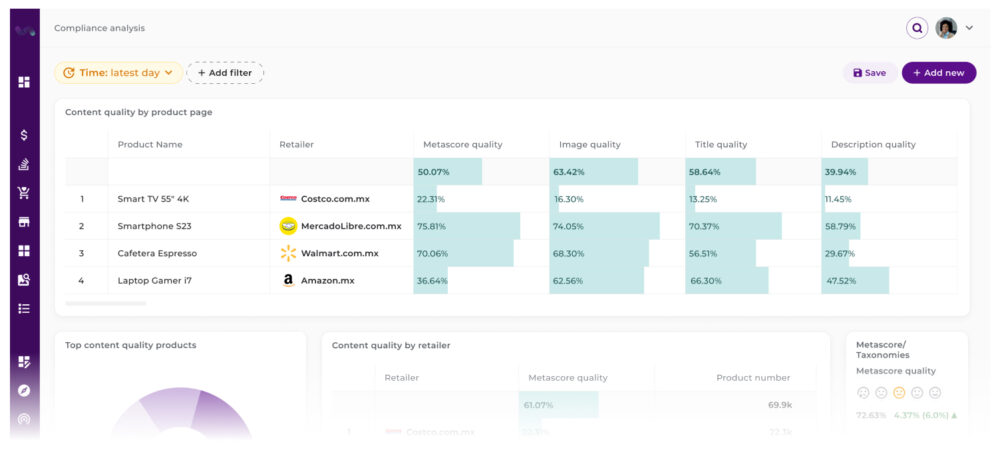Click Amazon.mx retailer name
This screenshot has height=466, width=1000.
(x=328, y=280)
